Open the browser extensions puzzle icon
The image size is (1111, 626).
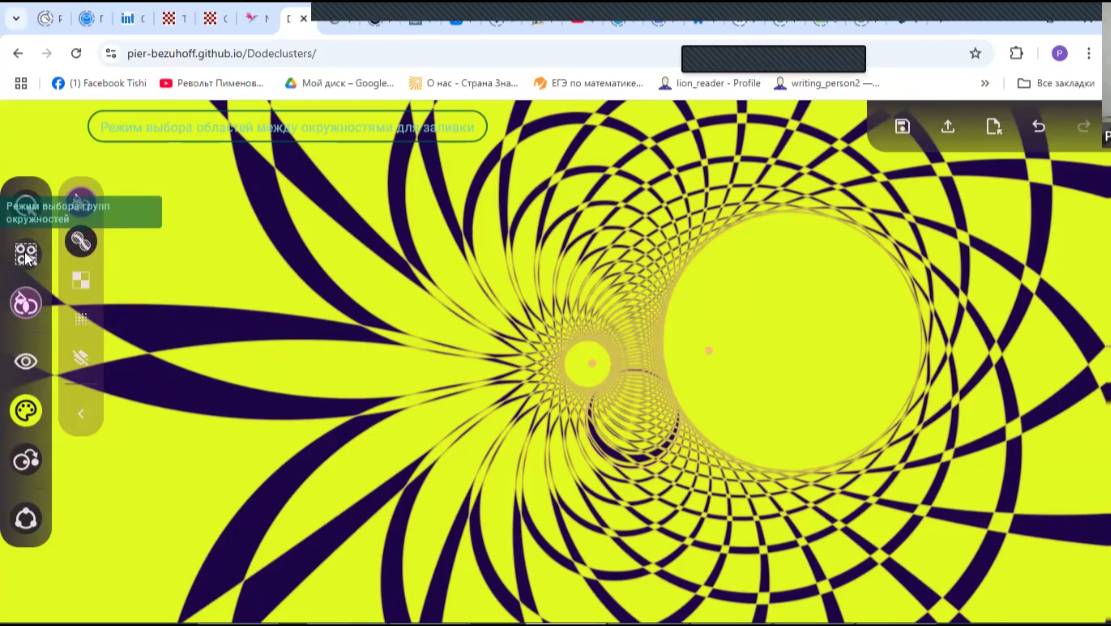(1016, 53)
